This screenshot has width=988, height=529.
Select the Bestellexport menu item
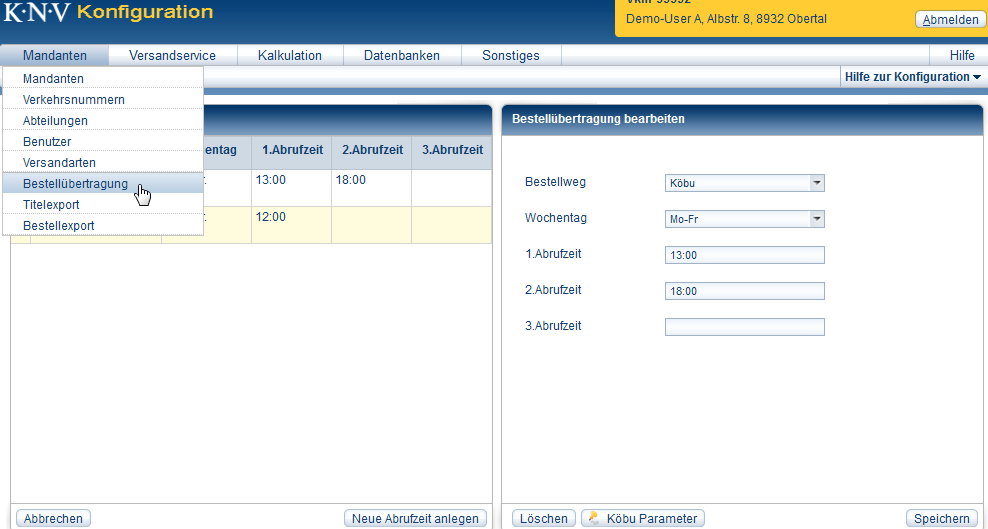59,226
